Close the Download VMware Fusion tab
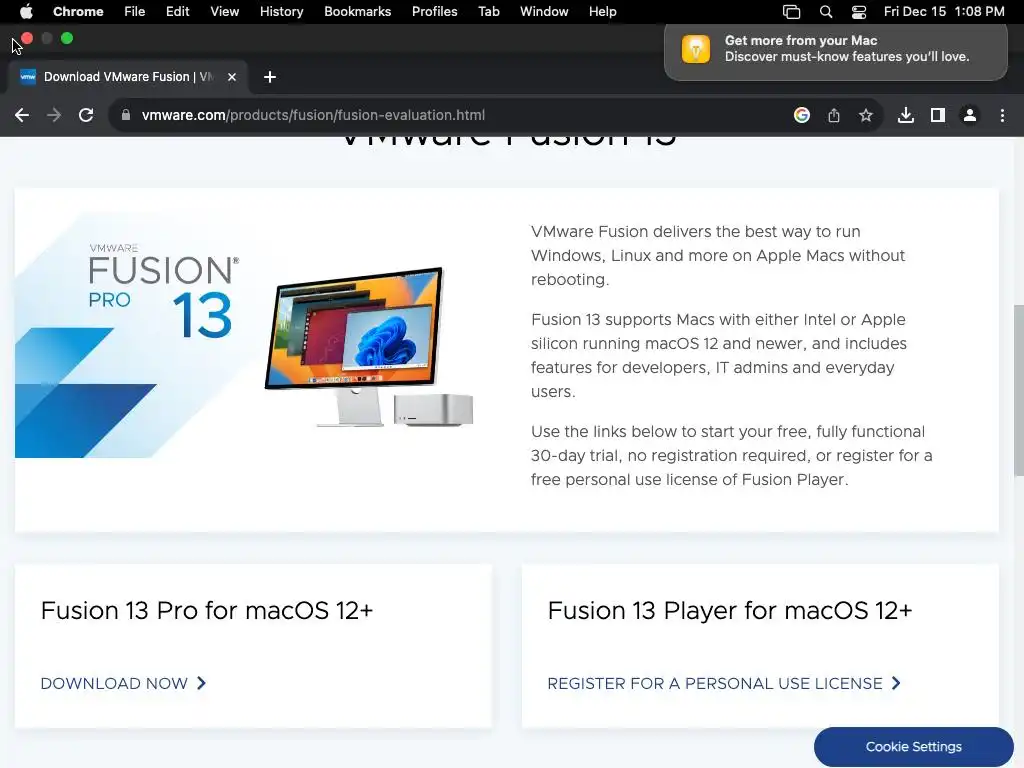Image resolution: width=1024 pixels, height=768 pixels. (x=232, y=77)
